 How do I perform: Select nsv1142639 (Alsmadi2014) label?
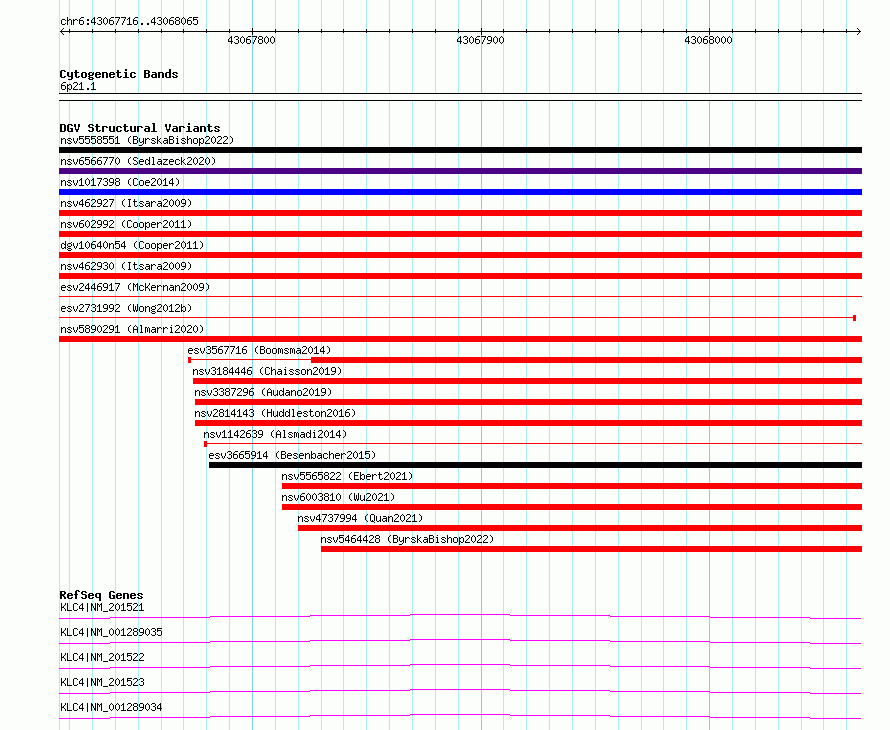[275, 434]
